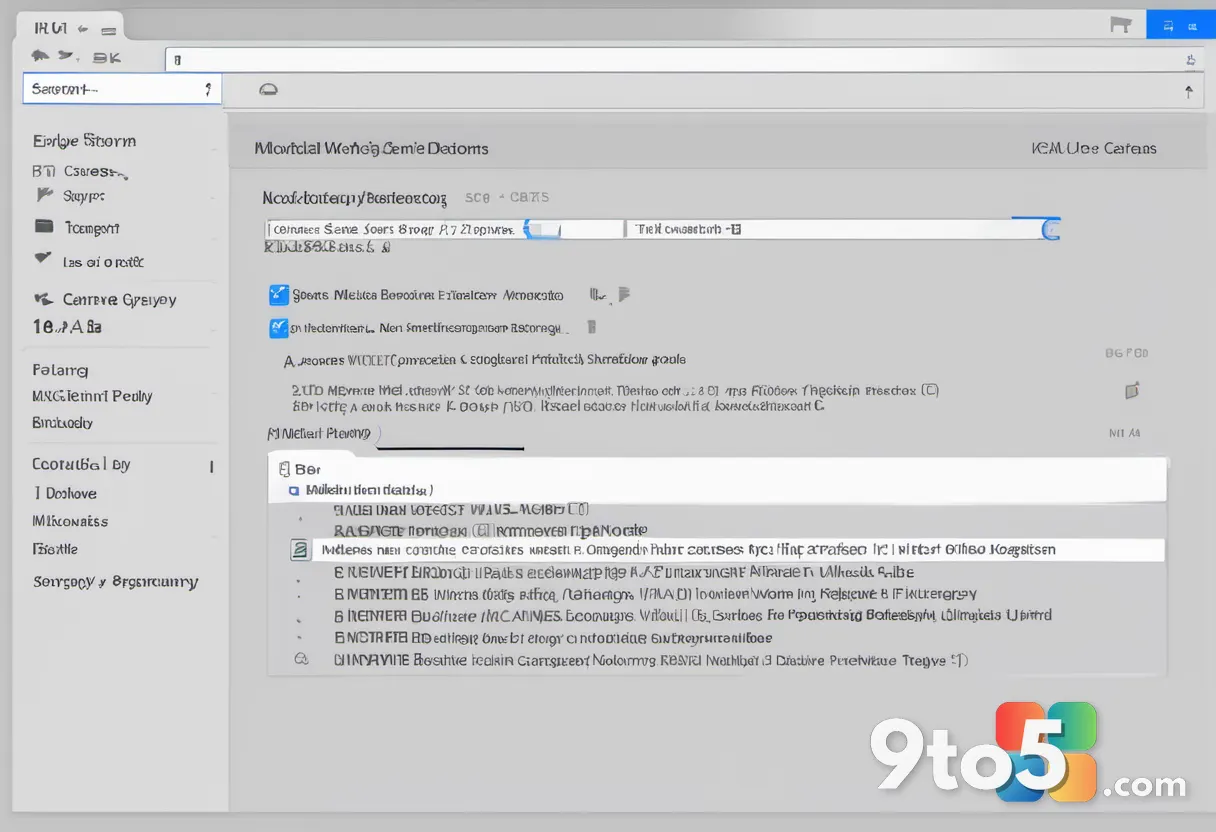Toggle the small checkbox under the 'Ber' header
Screen dimensions: 1216x832
point(294,491)
